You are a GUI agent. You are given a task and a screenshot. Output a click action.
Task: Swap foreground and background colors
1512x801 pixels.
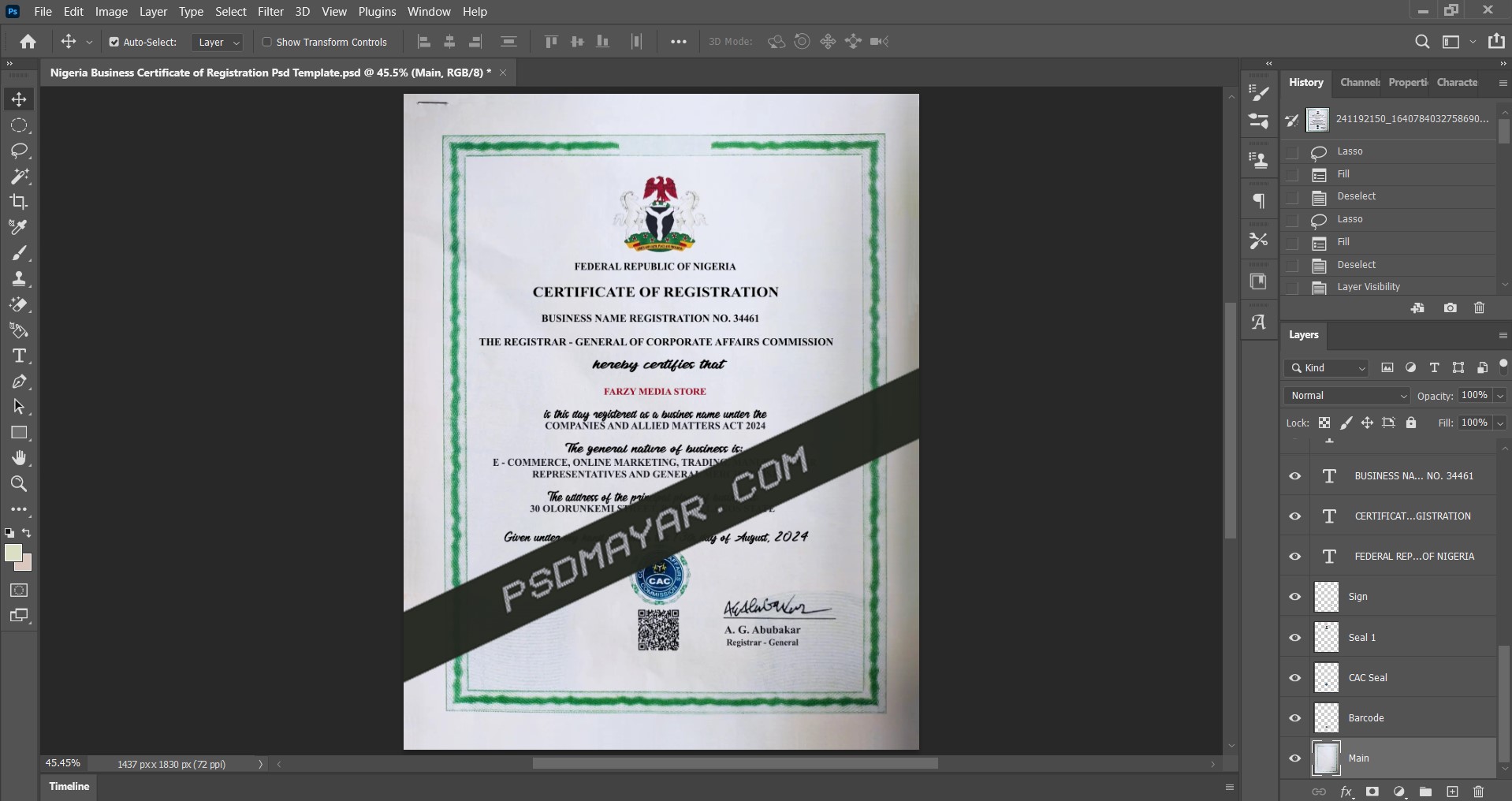coord(27,533)
